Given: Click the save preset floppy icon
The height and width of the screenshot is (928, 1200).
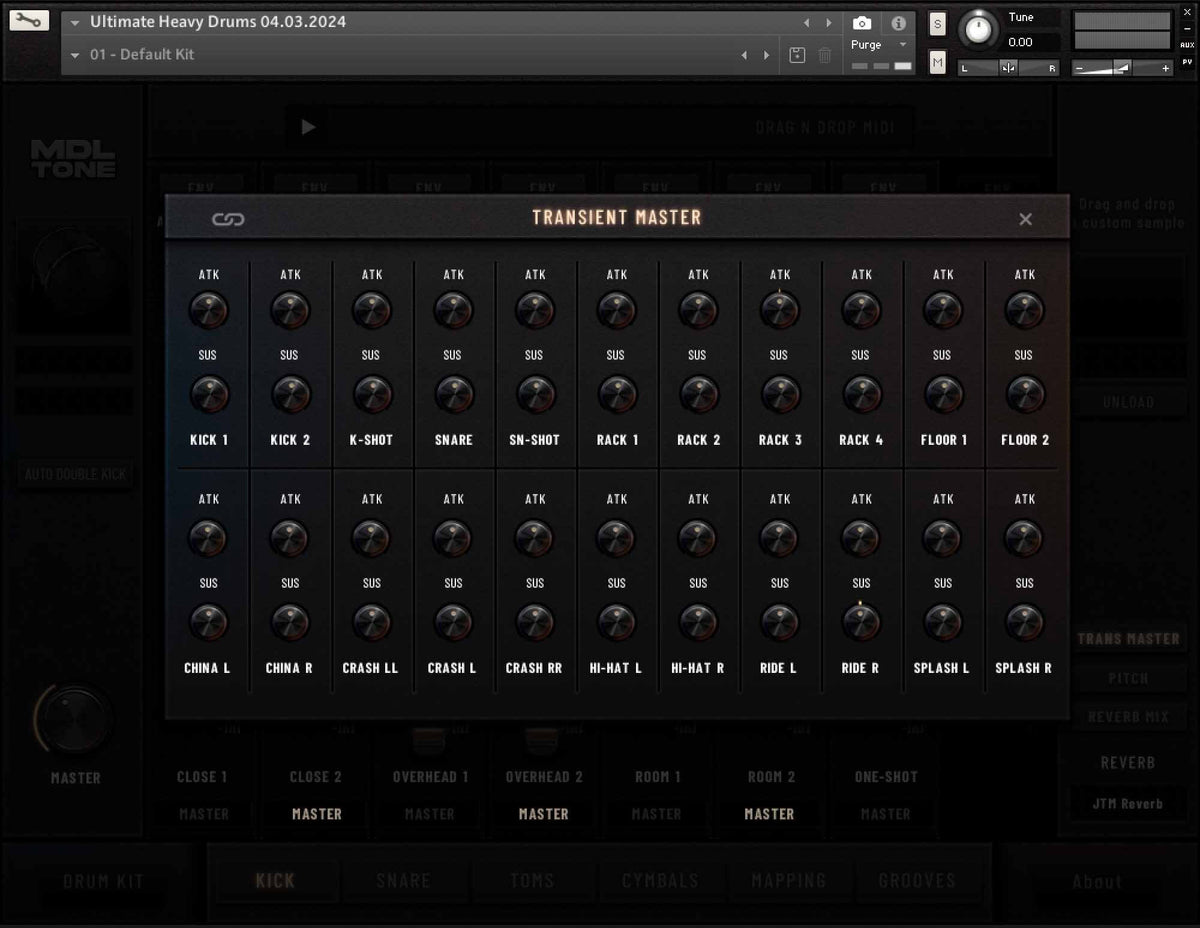Looking at the screenshot, I should (x=797, y=55).
